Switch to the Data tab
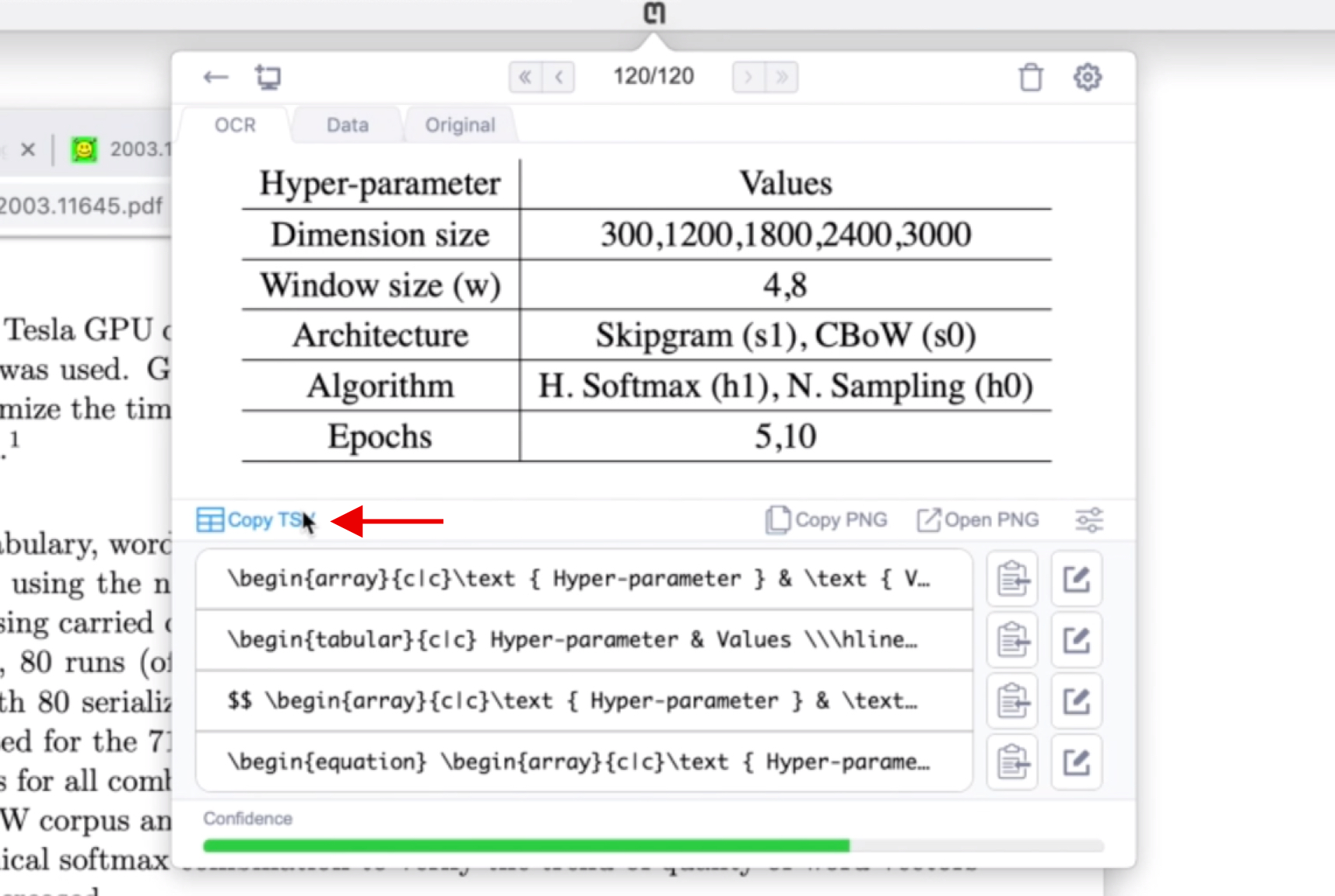 pyautogui.click(x=347, y=124)
